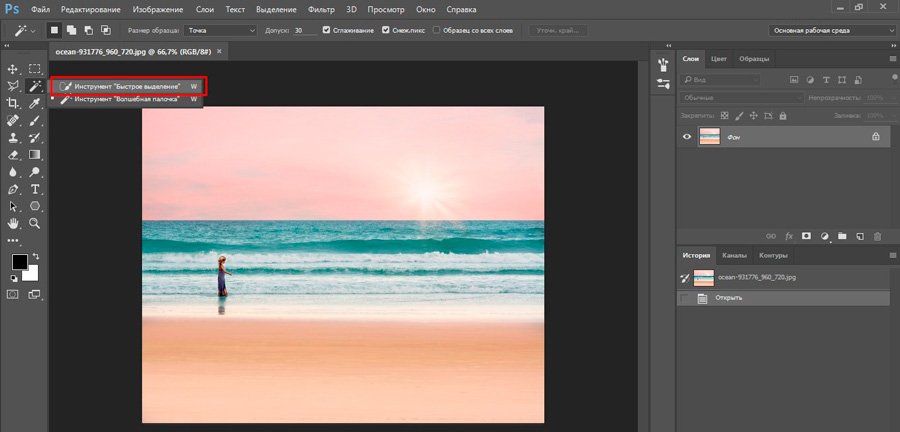Choose Add to selection mode in options bar
This screenshot has height=432, width=900.
pyautogui.click(x=71, y=30)
